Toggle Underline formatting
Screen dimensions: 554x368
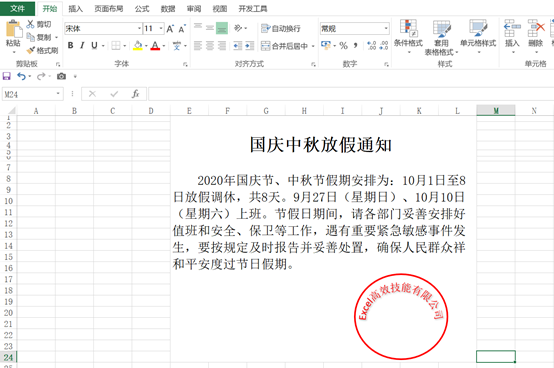(x=94, y=45)
